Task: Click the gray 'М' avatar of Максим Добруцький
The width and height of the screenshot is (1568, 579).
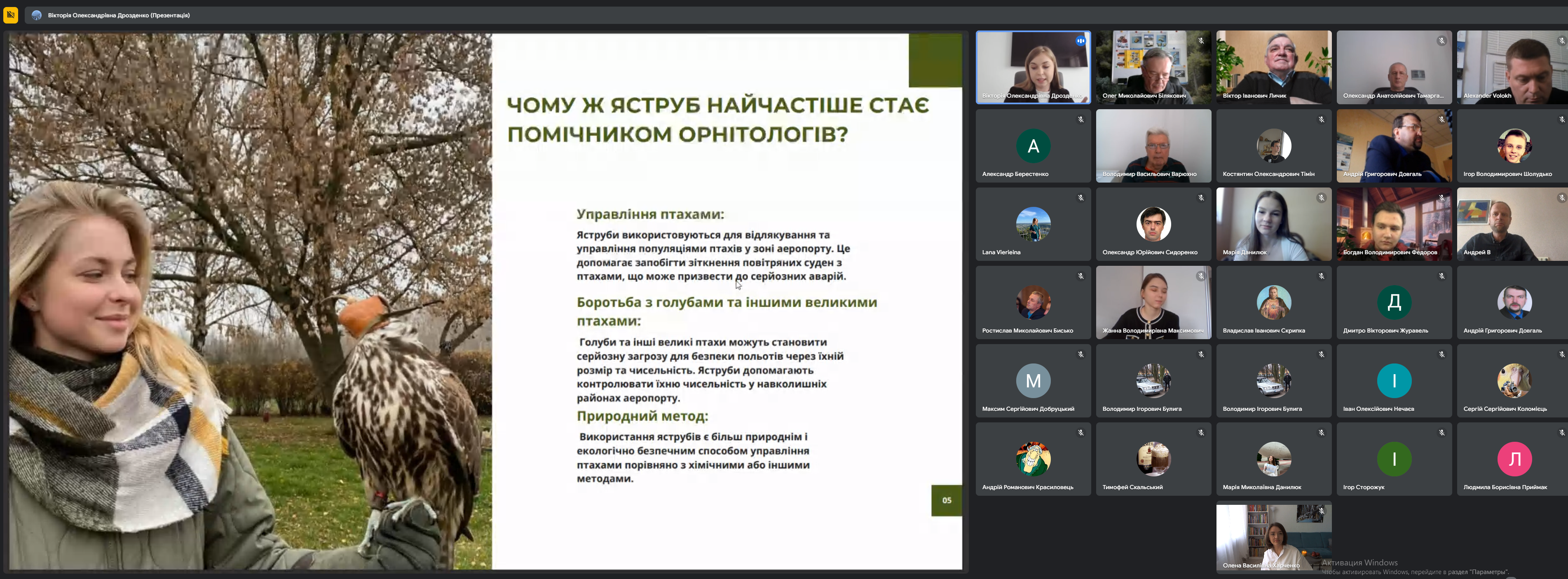Action: pos(1033,380)
